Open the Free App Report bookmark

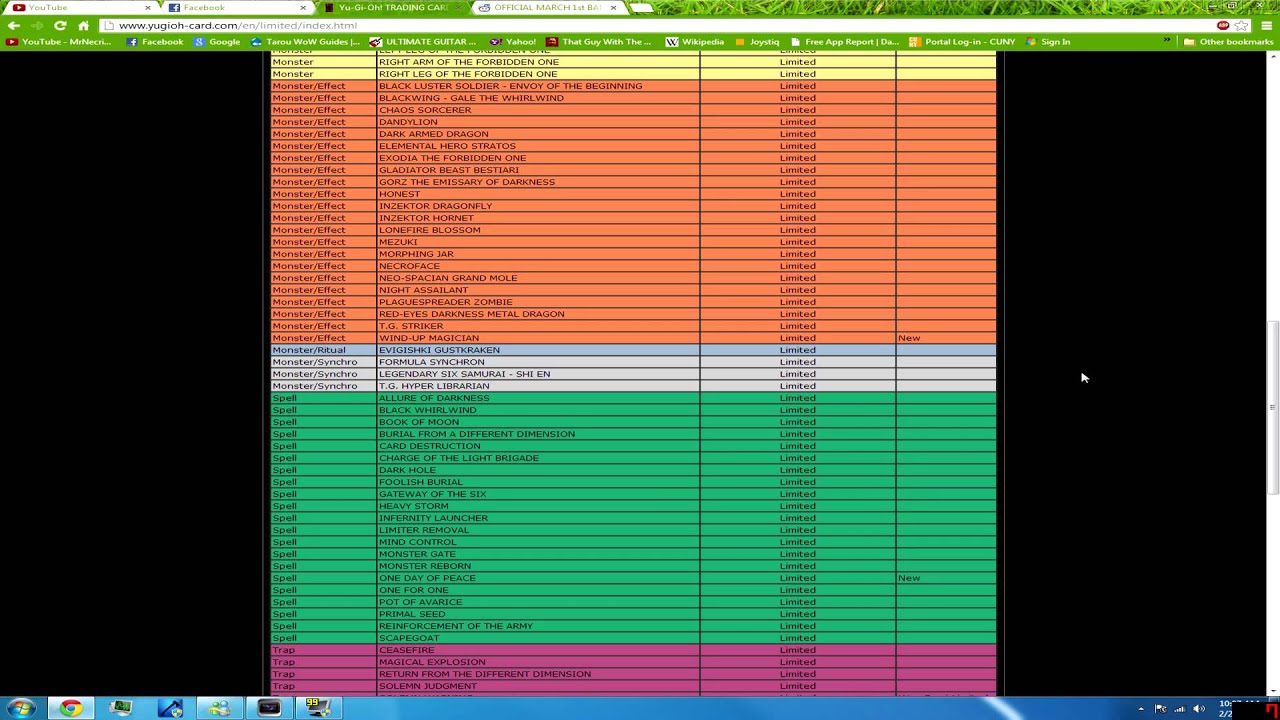845,42
